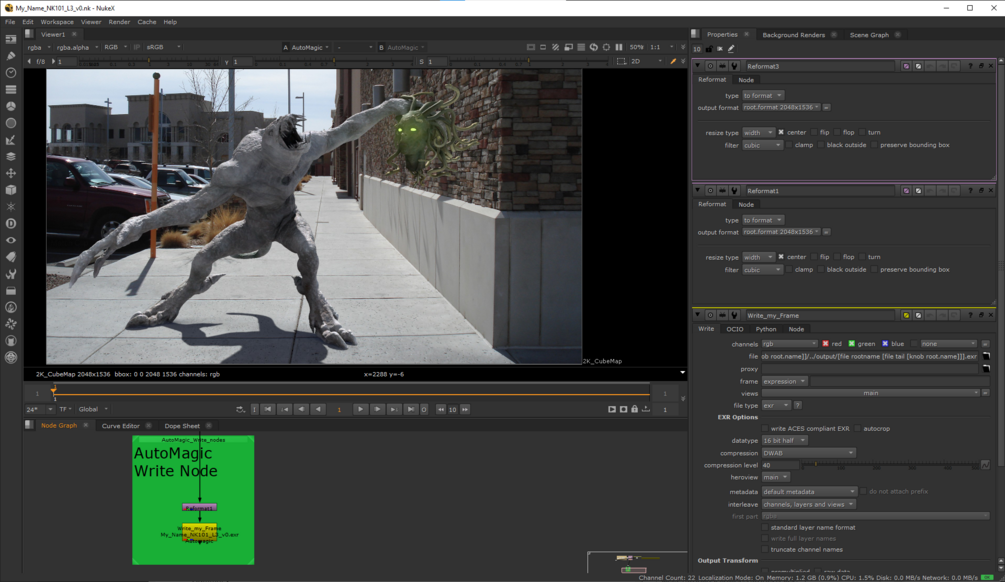
Task: Adjust the compression level slider
Action: [890, 465]
